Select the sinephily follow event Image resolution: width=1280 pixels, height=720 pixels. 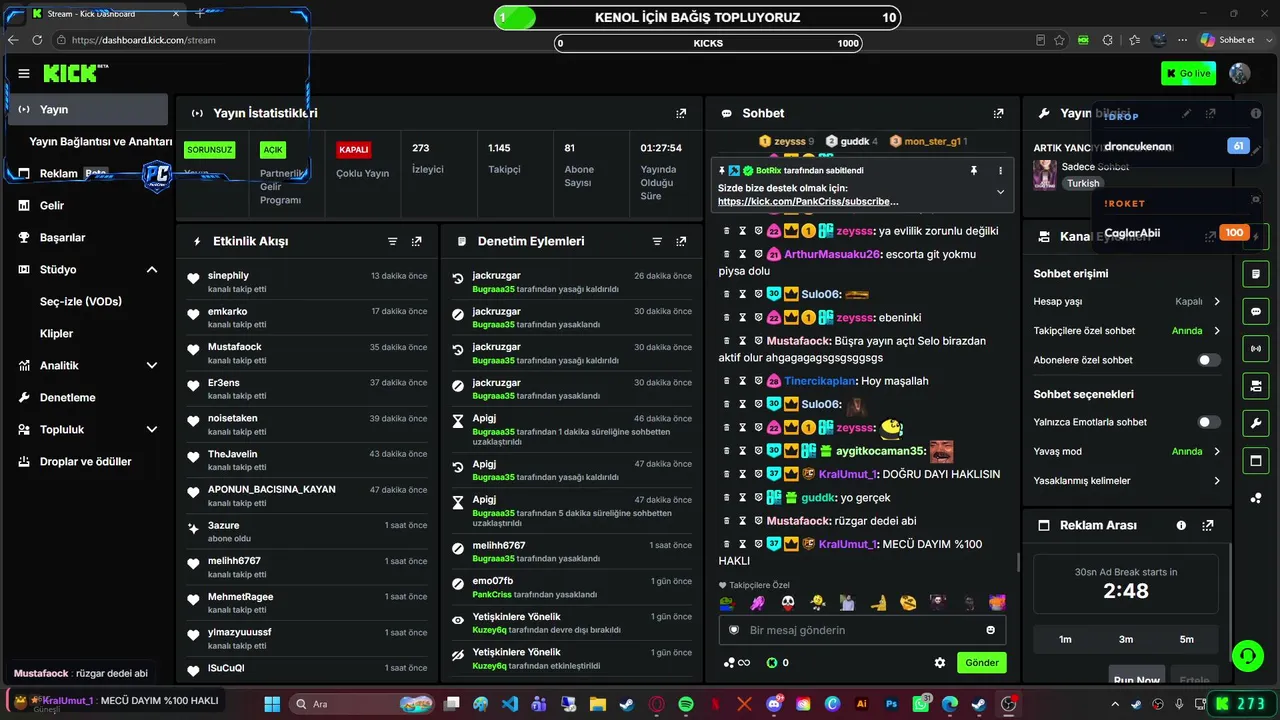(x=307, y=281)
